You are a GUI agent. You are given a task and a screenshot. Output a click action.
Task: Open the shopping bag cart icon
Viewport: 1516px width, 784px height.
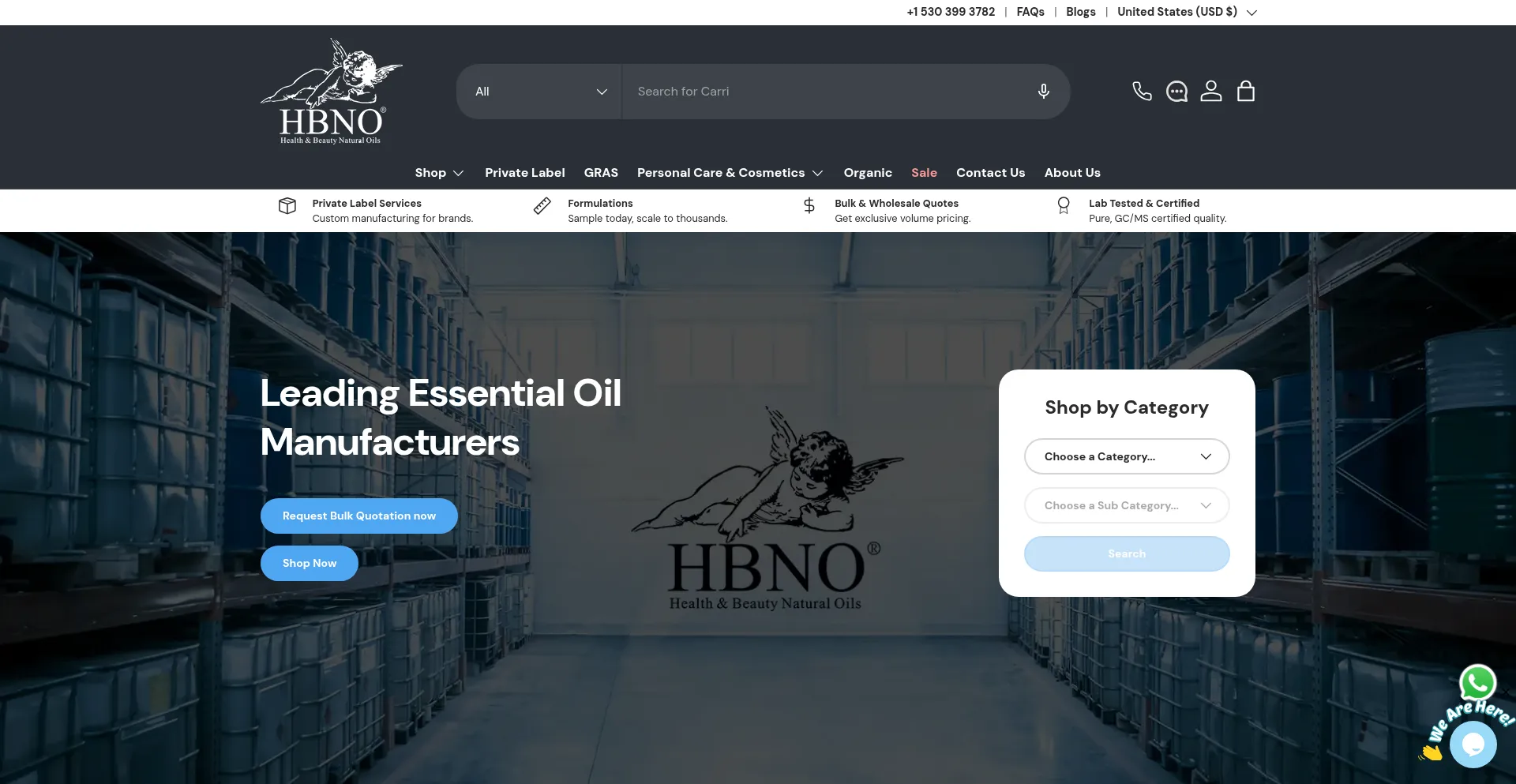click(x=1246, y=92)
